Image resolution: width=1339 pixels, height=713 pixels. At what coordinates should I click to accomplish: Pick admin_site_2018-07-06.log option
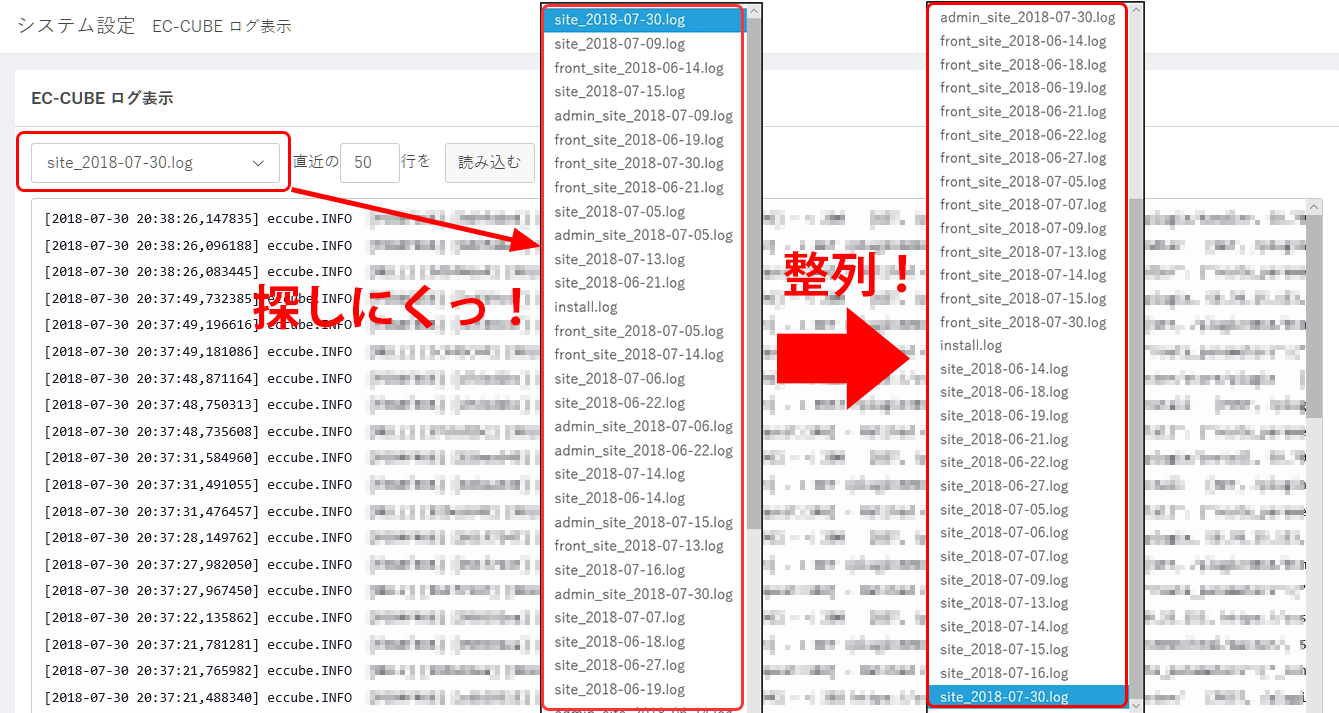644,426
